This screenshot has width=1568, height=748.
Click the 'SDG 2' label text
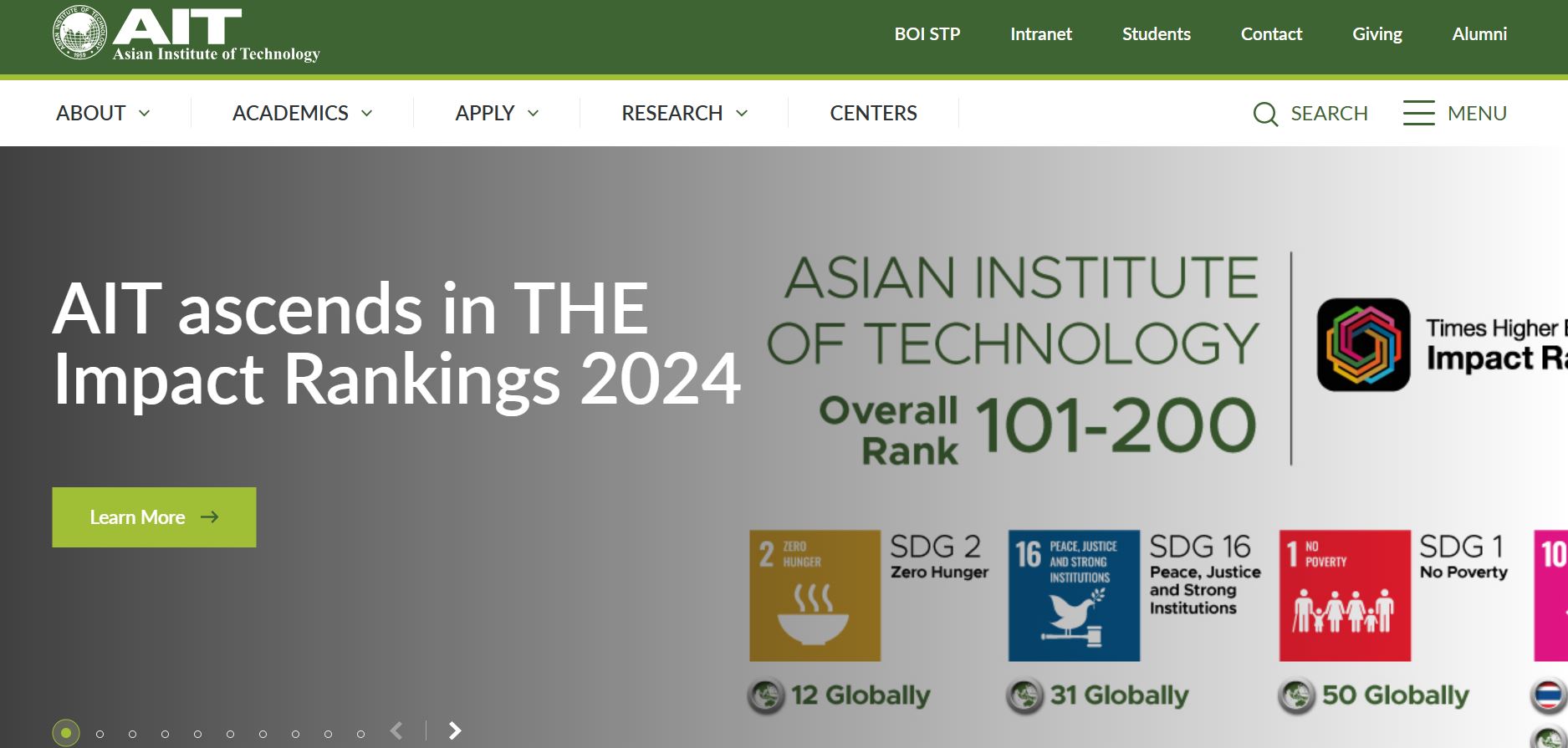[x=935, y=547]
